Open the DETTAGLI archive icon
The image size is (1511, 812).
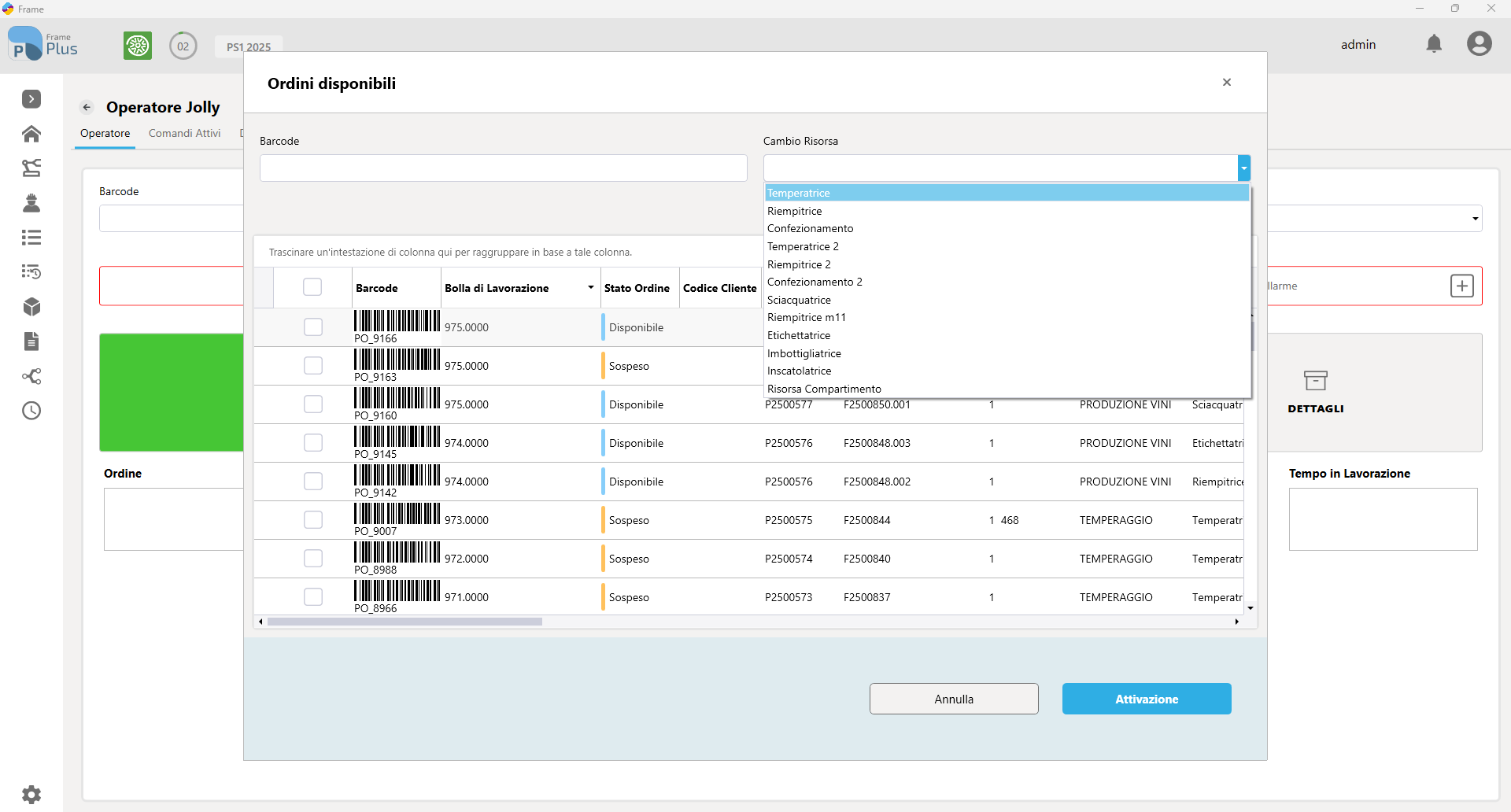pyautogui.click(x=1316, y=381)
